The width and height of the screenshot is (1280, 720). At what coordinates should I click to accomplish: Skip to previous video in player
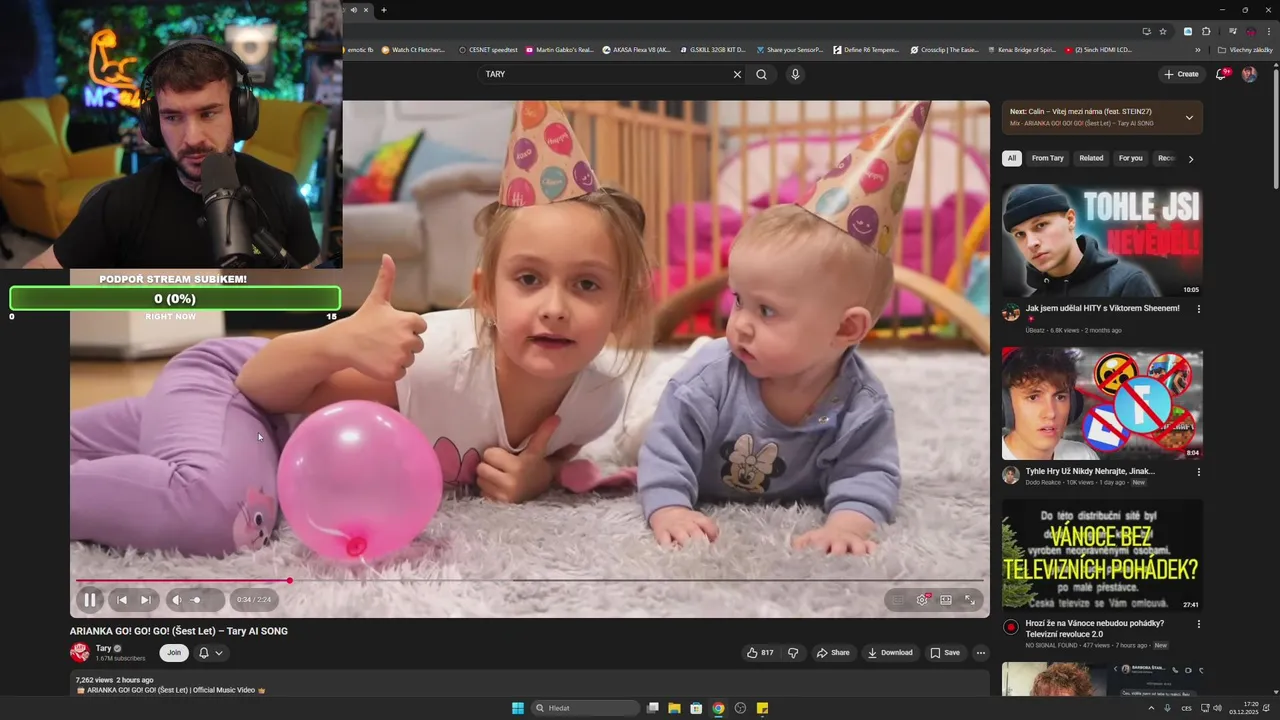coord(122,600)
